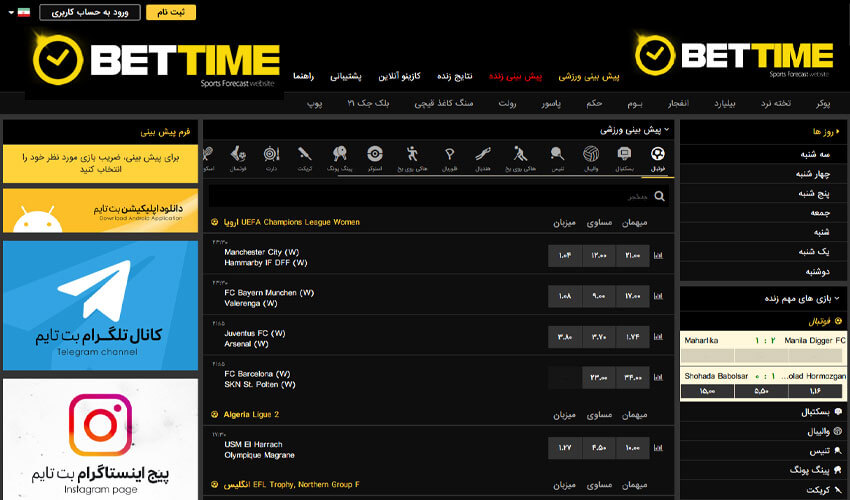
Task: Click ورود به حساب کاربری login button
Action: tap(90, 12)
